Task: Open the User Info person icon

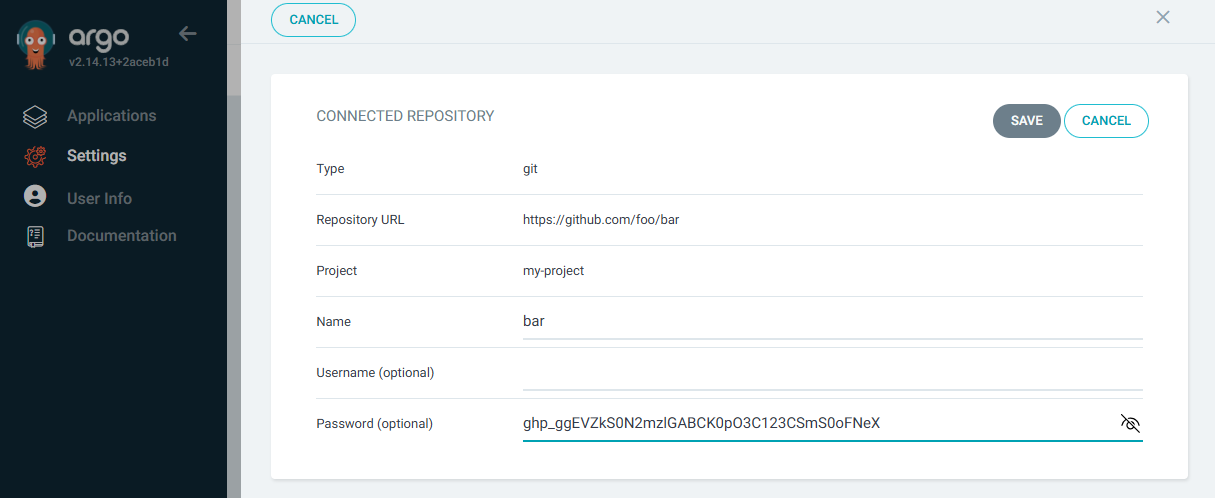Action: click(x=35, y=196)
